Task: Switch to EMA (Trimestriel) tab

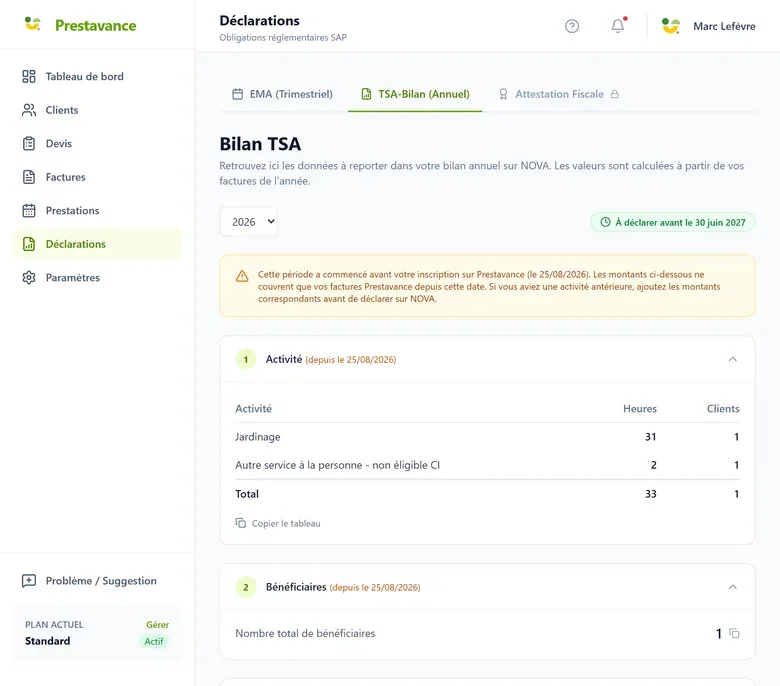Action: [283, 94]
